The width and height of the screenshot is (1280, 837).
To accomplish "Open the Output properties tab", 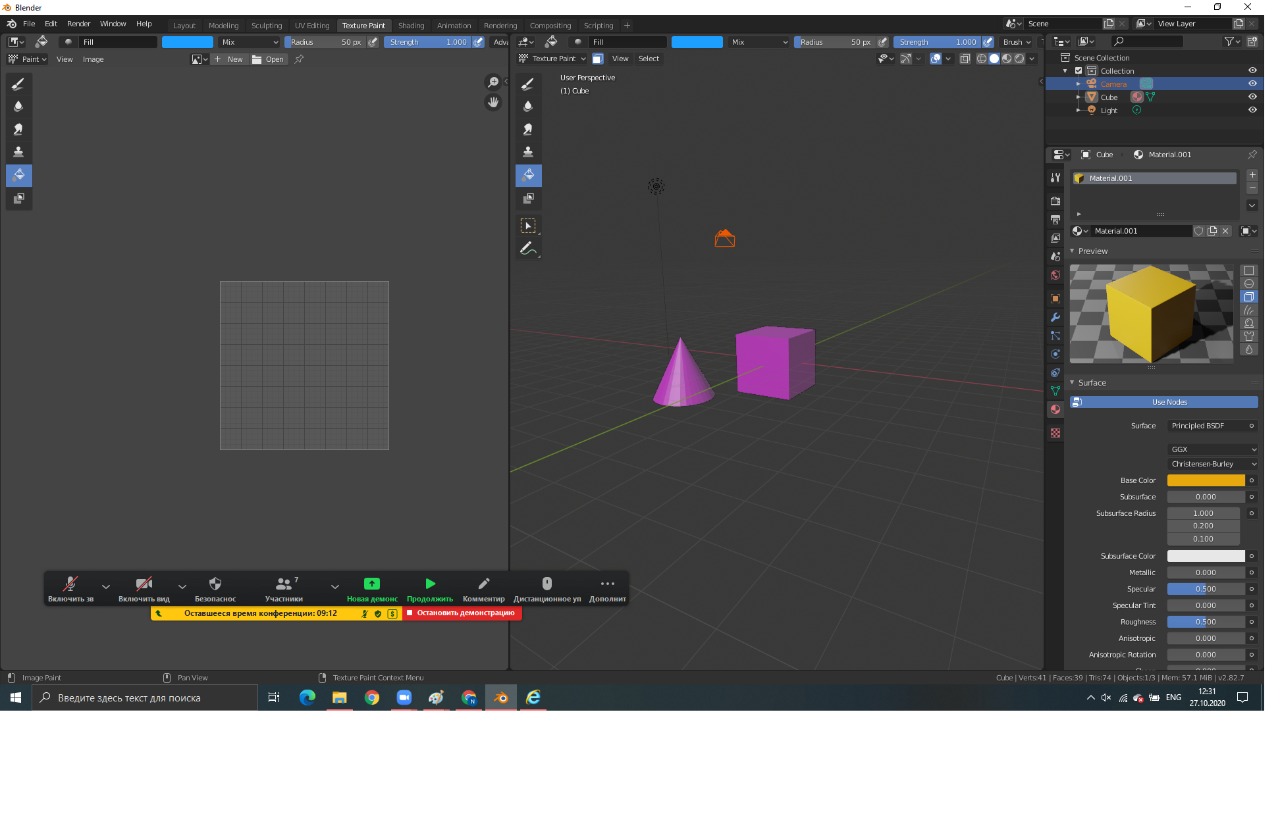I will (x=1055, y=219).
